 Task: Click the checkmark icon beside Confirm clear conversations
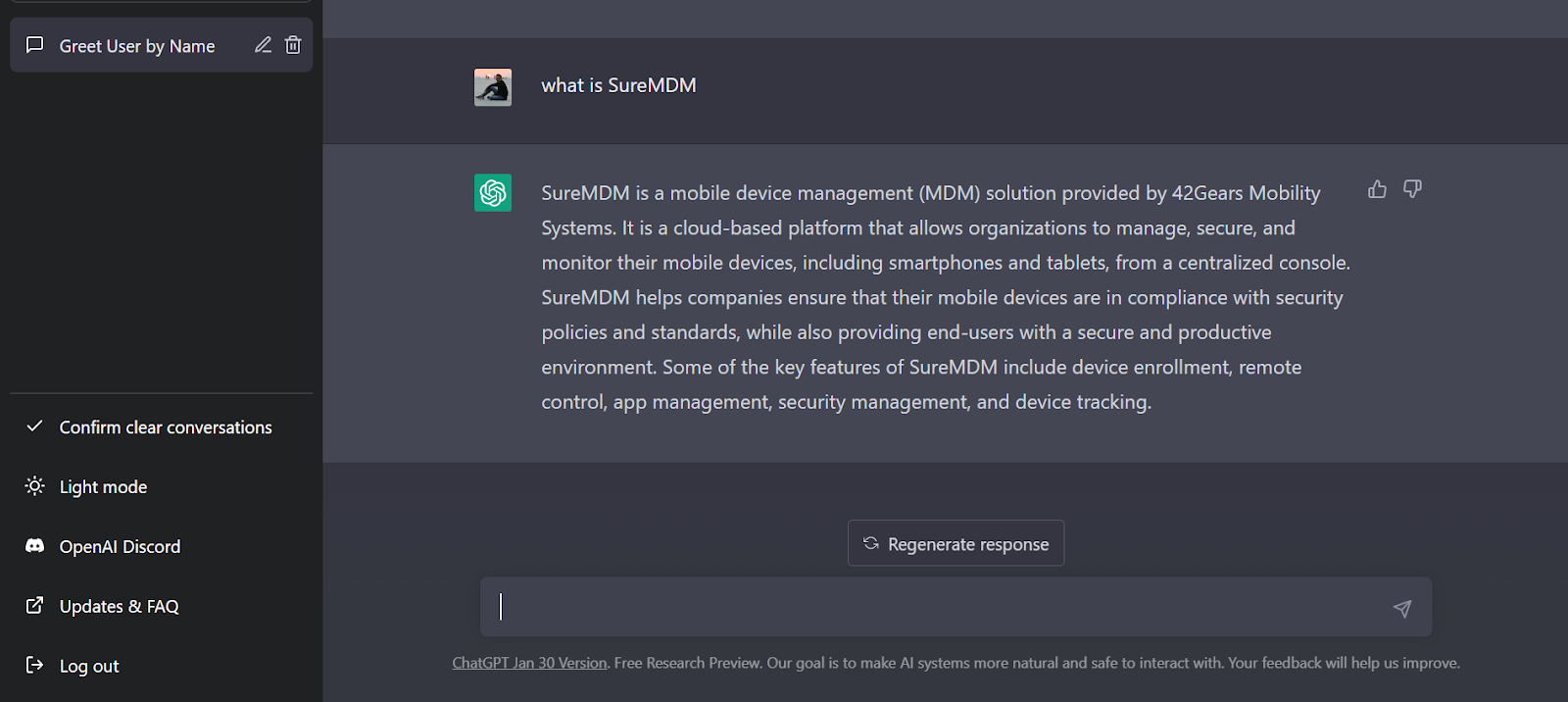[35, 426]
